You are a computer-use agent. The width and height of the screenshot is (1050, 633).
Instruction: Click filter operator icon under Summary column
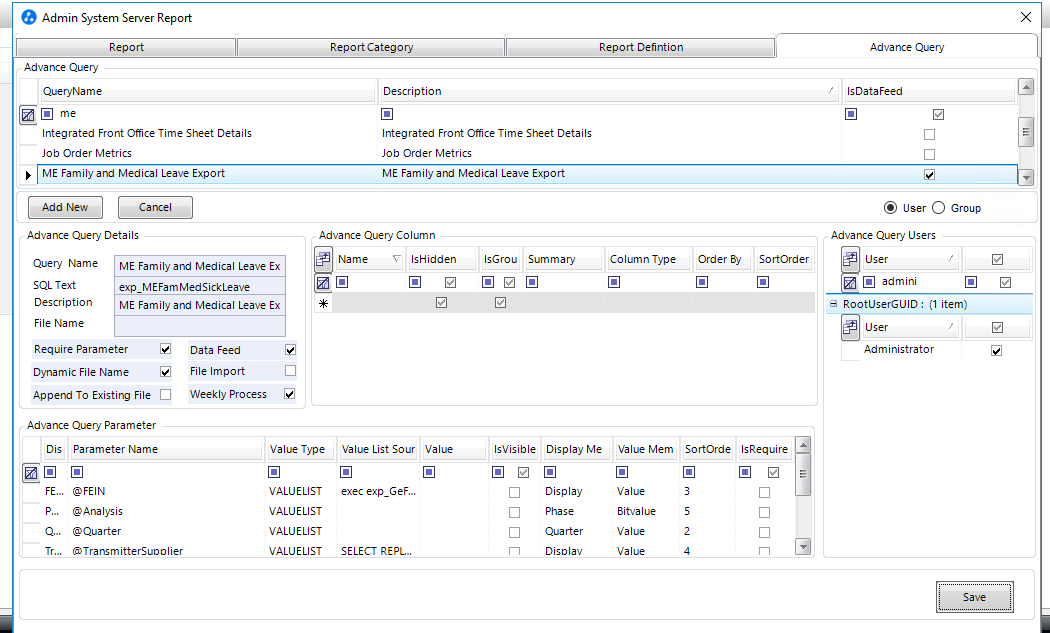pos(533,283)
